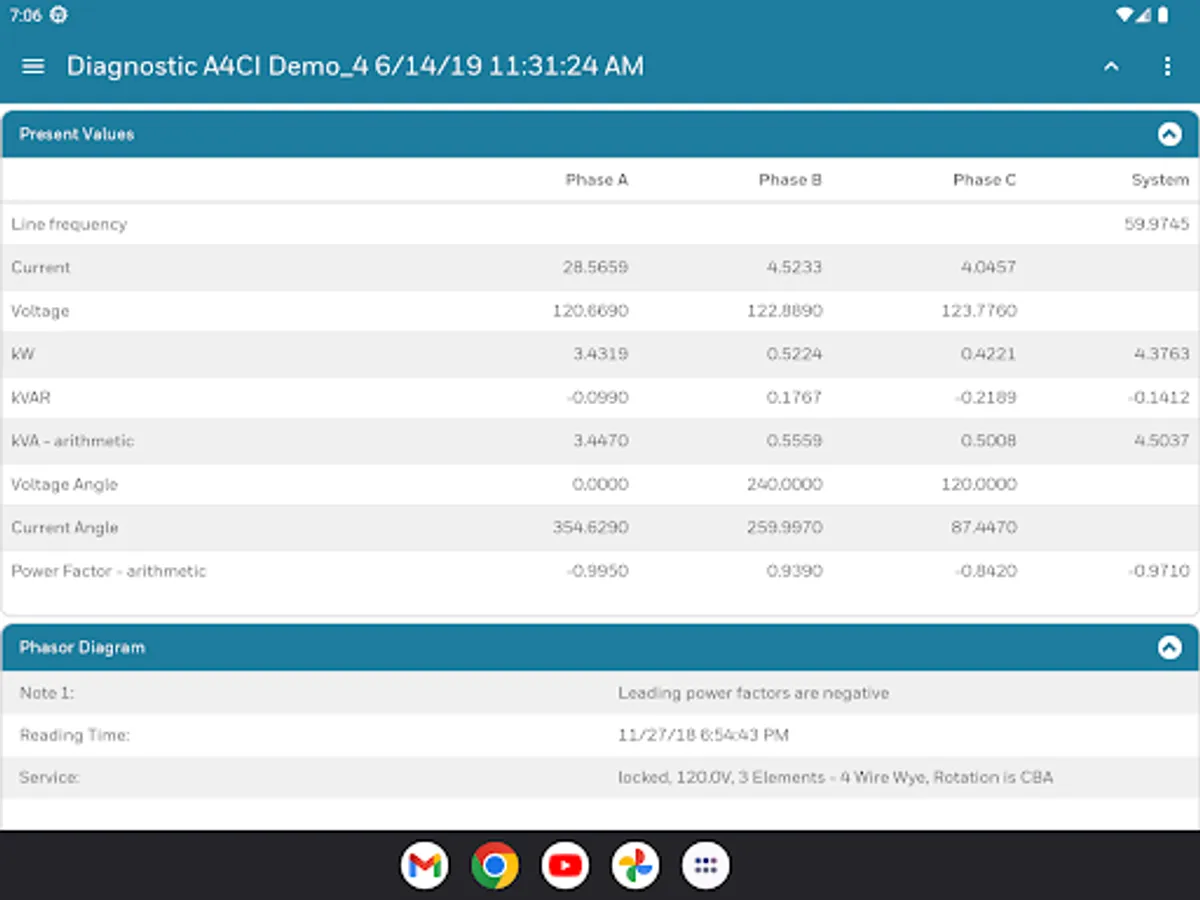
Task: Select system kVAR value -0.1412
Action: point(1159,398)
